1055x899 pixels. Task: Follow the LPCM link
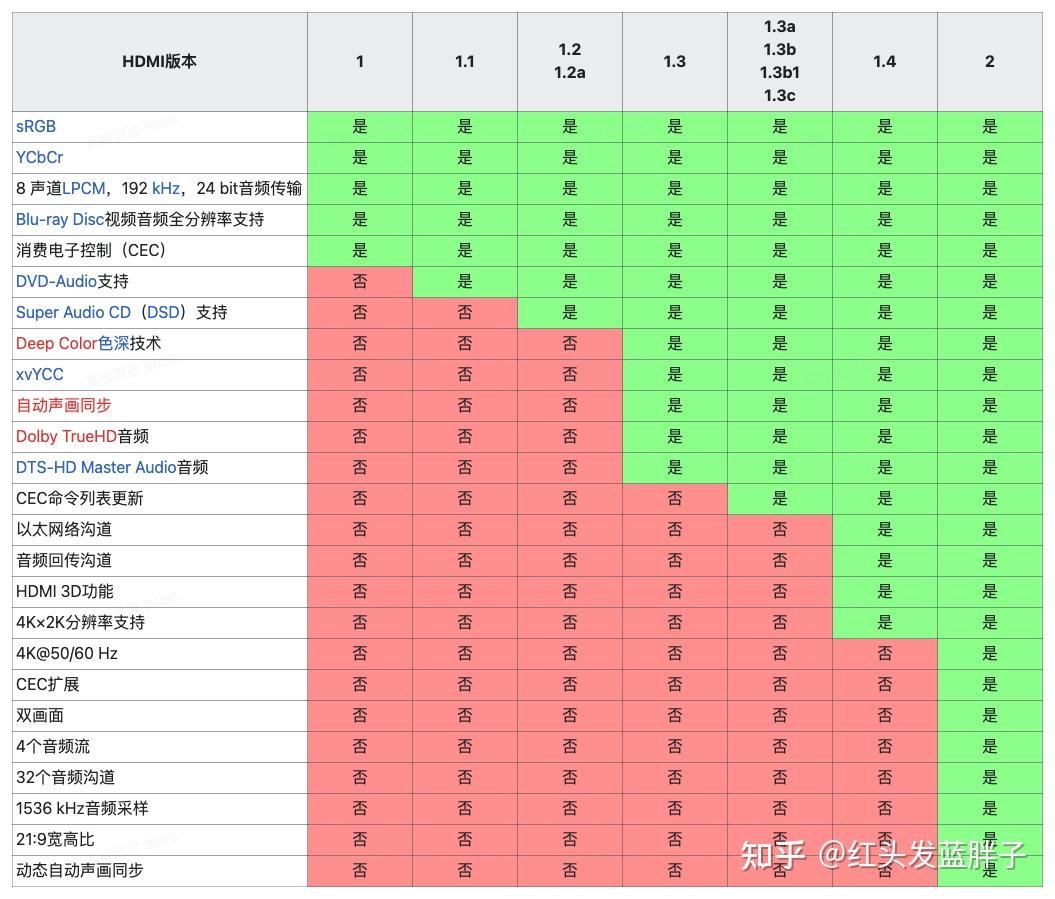point(83,188)
